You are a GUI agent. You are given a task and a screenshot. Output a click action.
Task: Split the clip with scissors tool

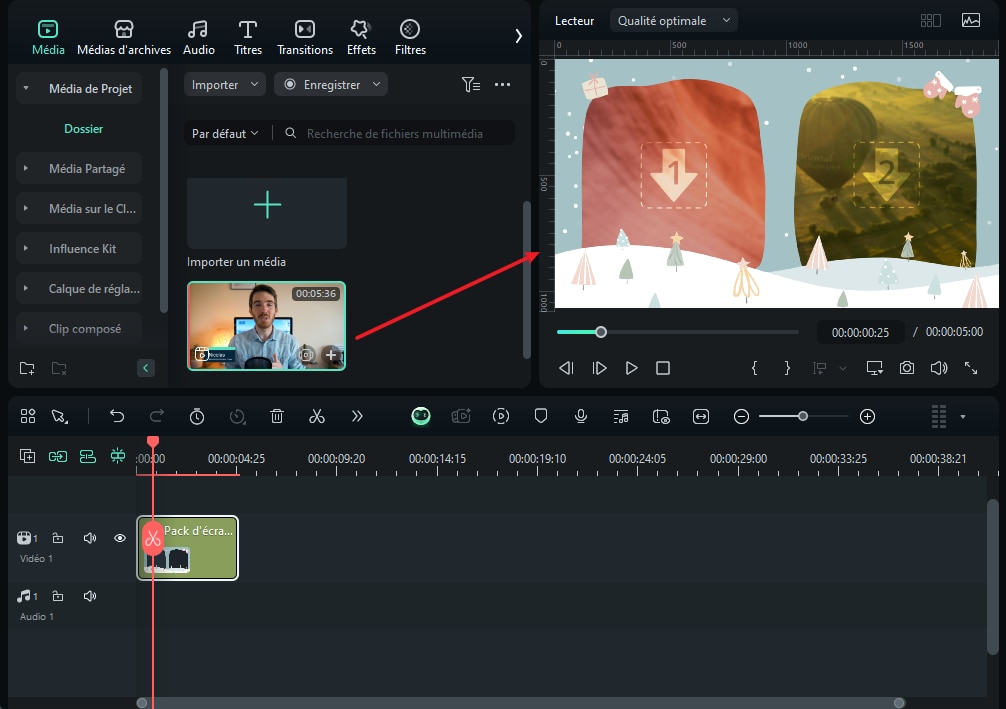[317, 416]
